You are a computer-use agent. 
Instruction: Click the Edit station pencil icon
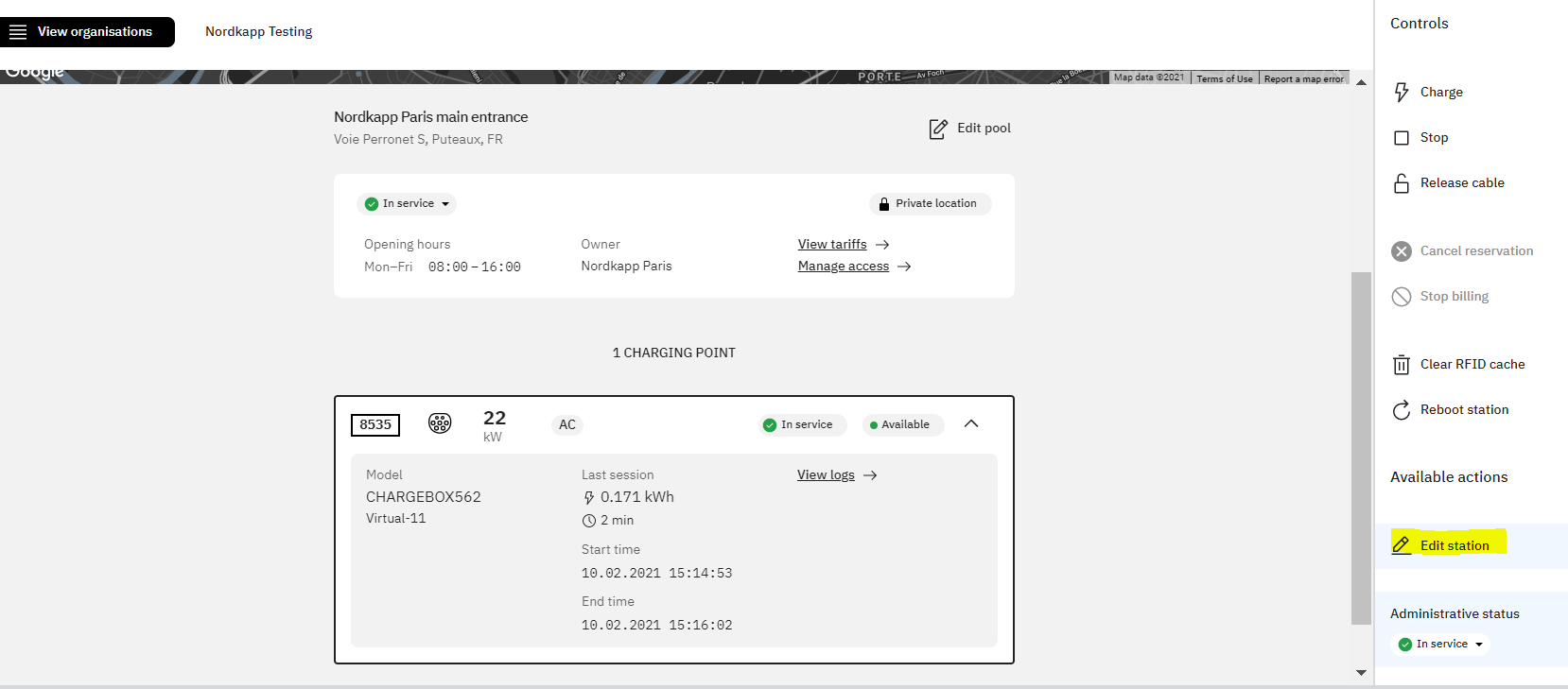pyautogui.click(x=1402, y=545)
